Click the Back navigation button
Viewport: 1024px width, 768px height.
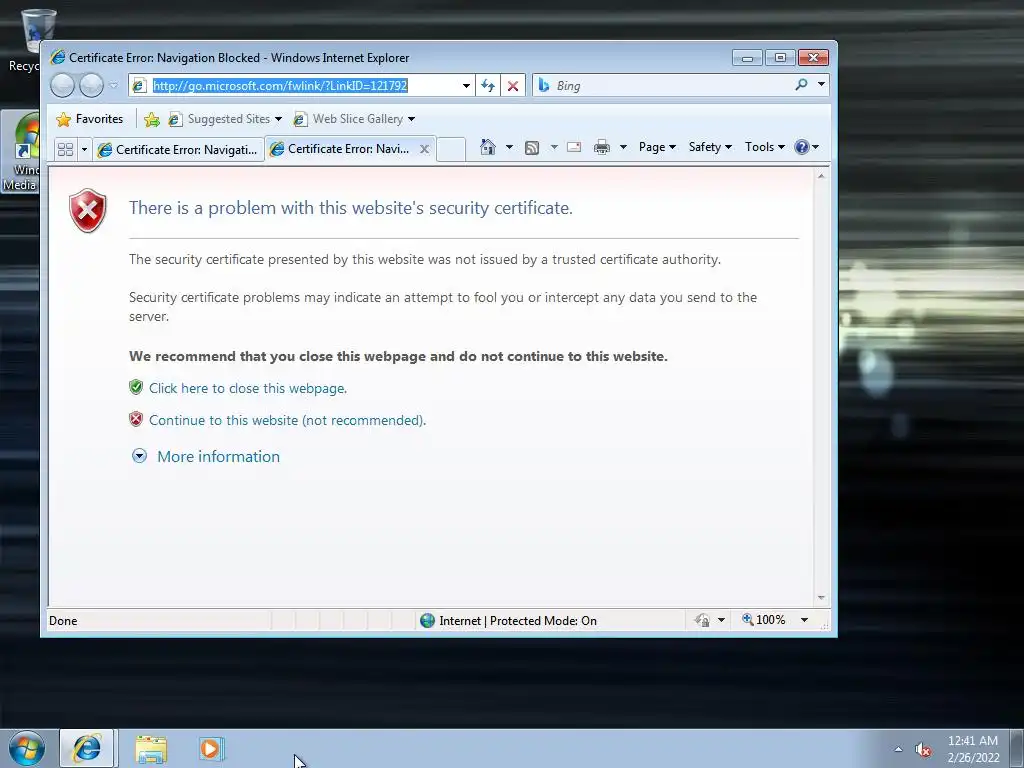click(63, 86)
